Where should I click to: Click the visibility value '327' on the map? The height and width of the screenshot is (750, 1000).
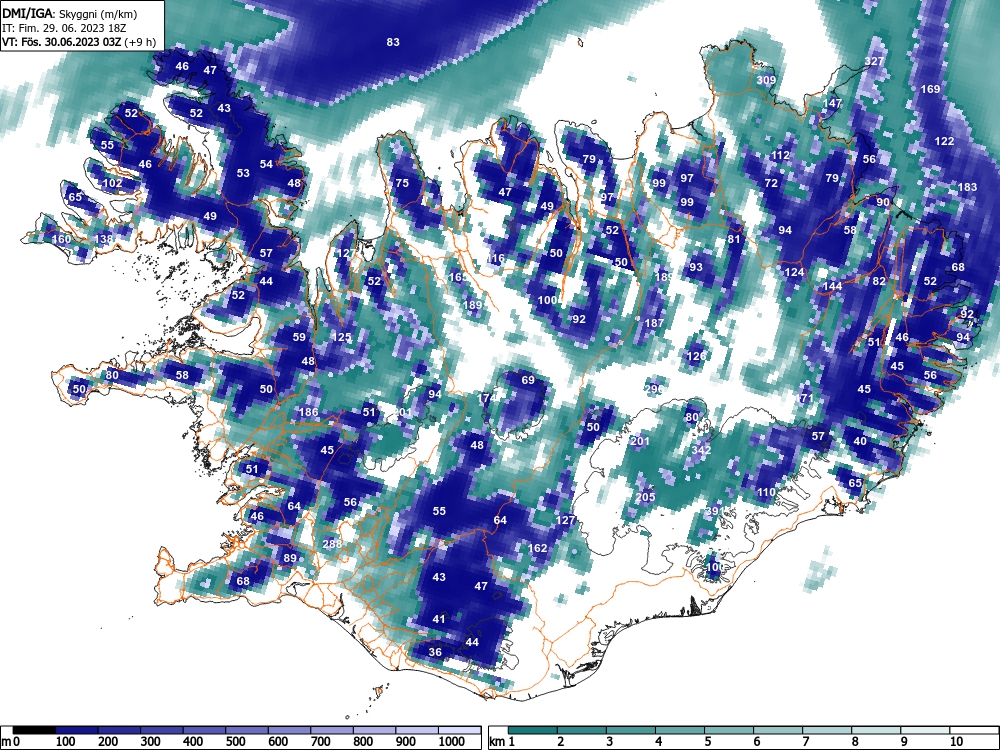tap(874, 61)
